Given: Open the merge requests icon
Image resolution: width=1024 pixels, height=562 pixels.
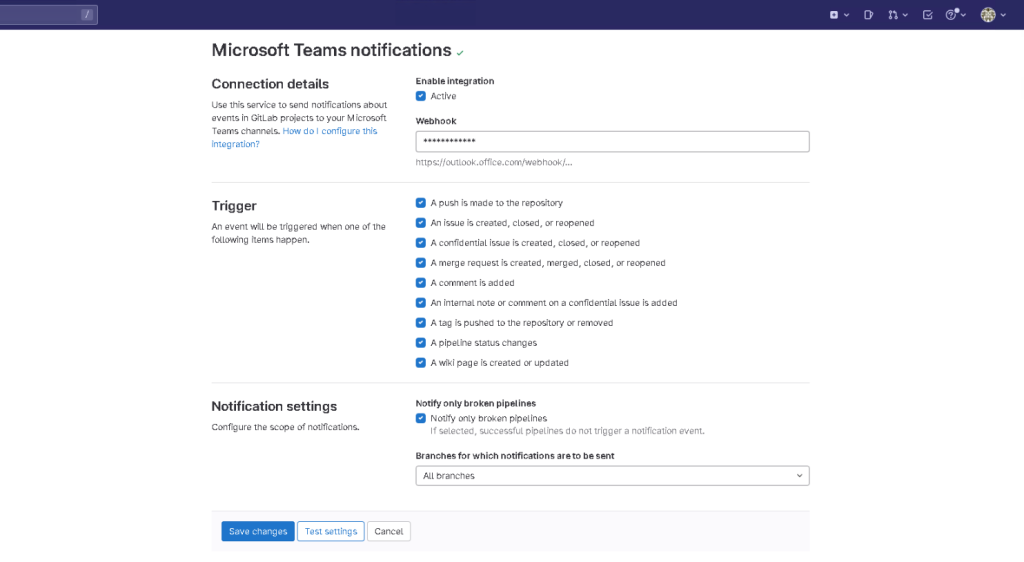Looking at the screenshot, I should tap(893, 15).
